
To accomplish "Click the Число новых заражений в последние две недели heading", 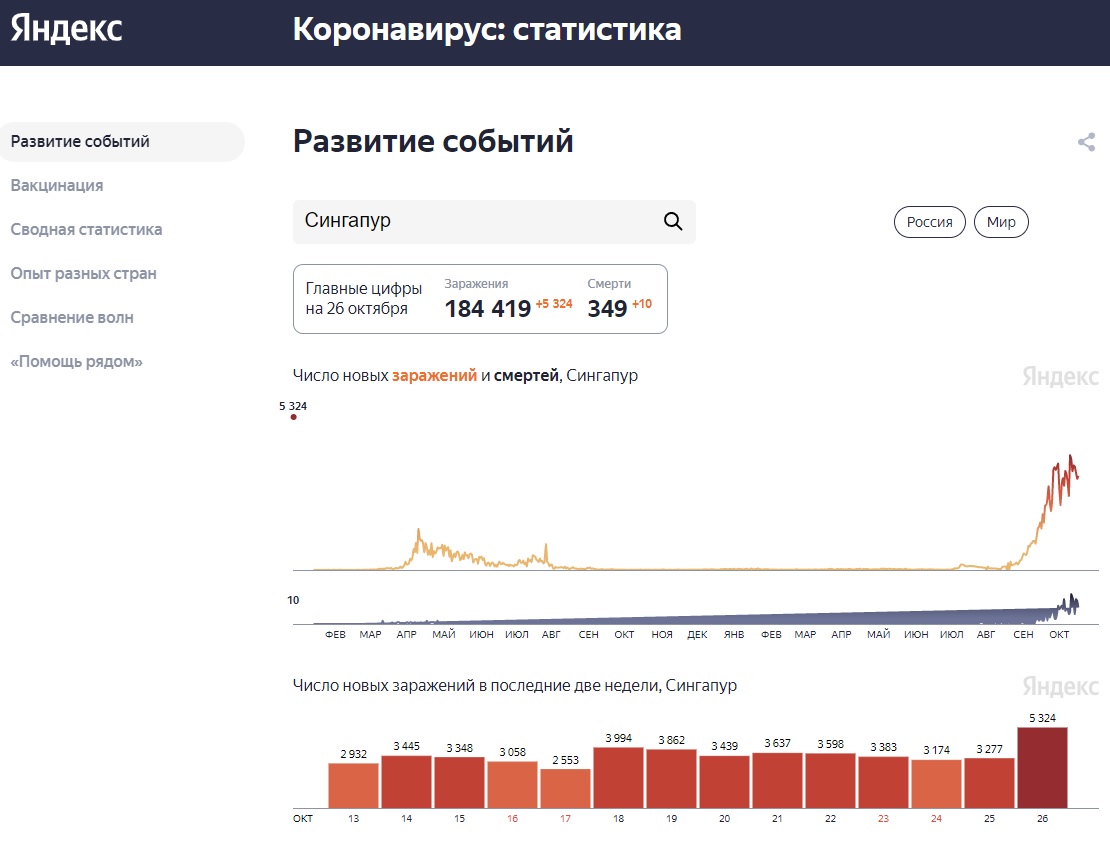I will 515,685.
